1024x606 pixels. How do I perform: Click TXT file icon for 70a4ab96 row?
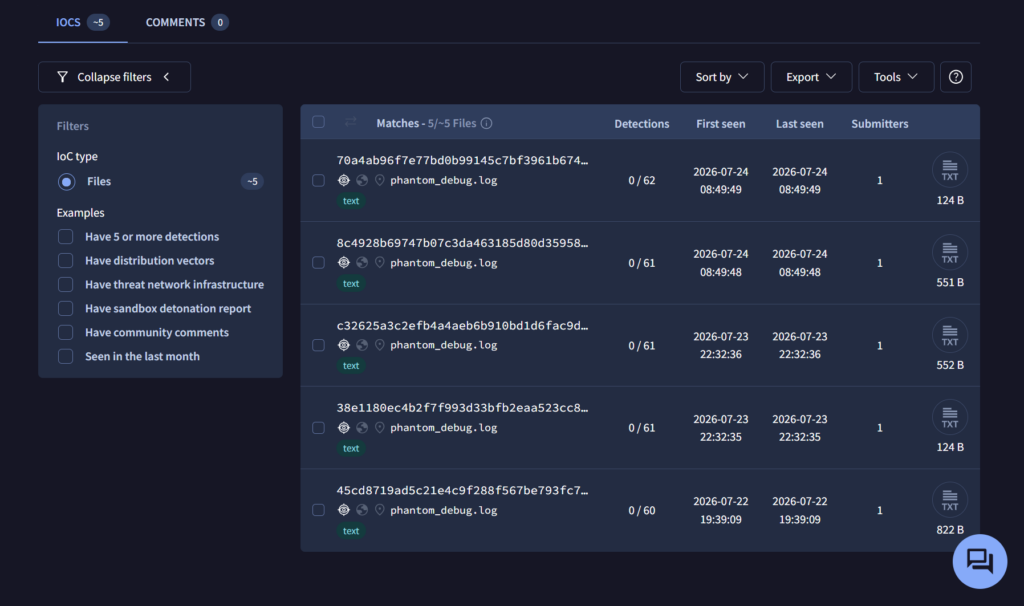pos(950,170)
